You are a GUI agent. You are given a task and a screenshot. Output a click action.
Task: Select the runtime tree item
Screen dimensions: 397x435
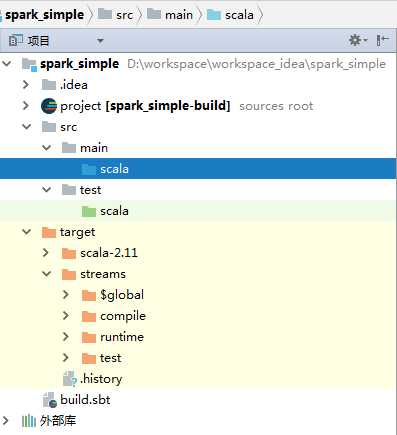[122, 337]
